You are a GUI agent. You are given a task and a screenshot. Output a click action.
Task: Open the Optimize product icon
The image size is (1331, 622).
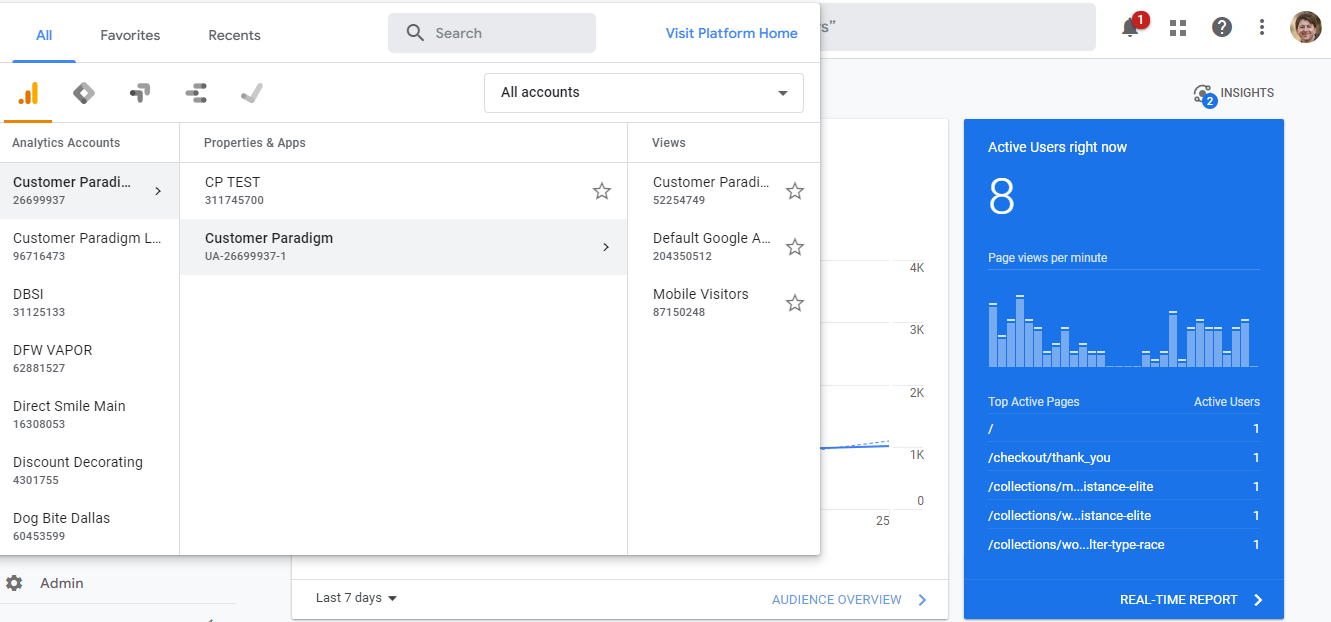click(84, 93)
